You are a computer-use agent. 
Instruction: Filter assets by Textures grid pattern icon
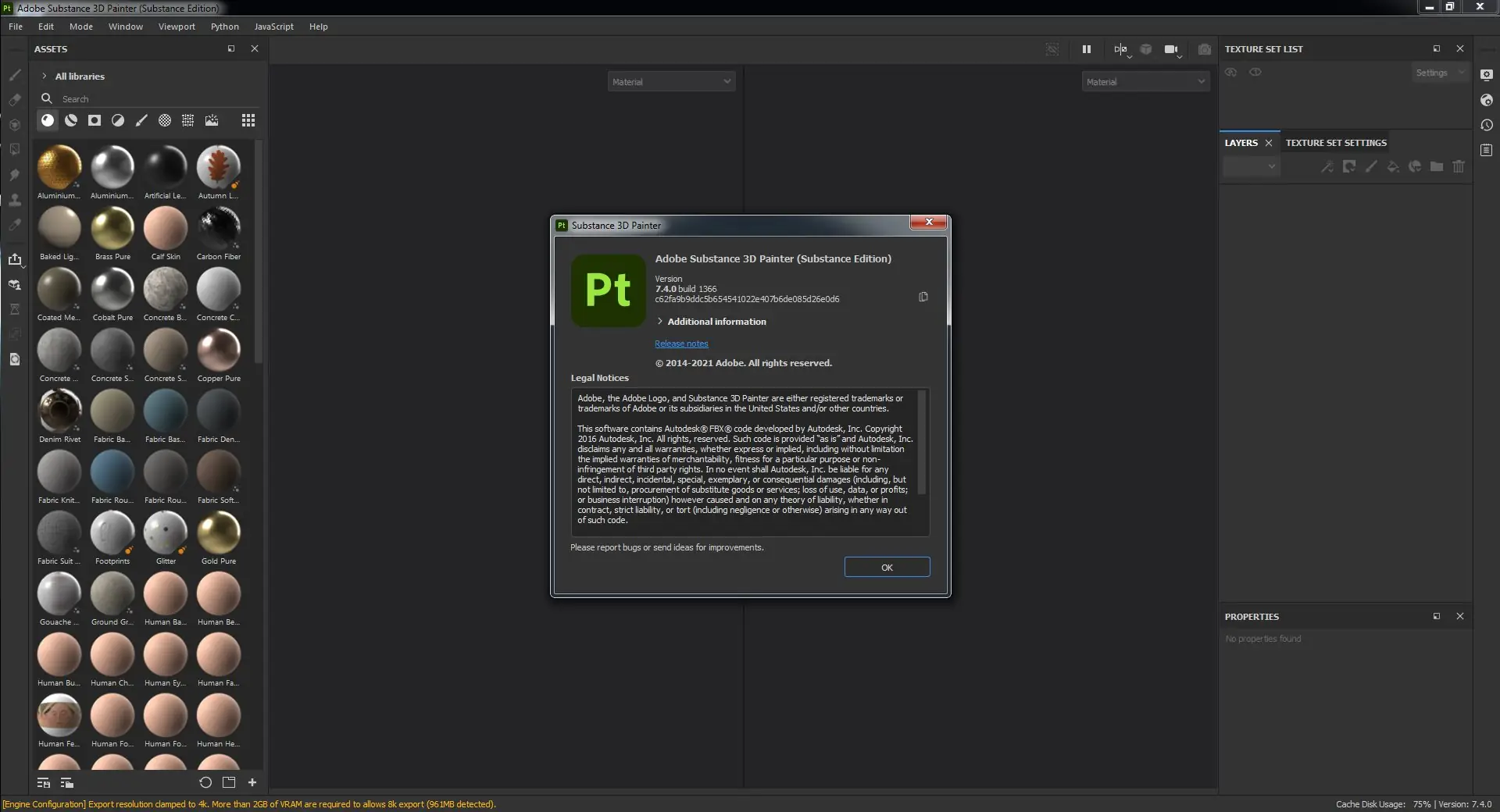[x=188, y=120]
